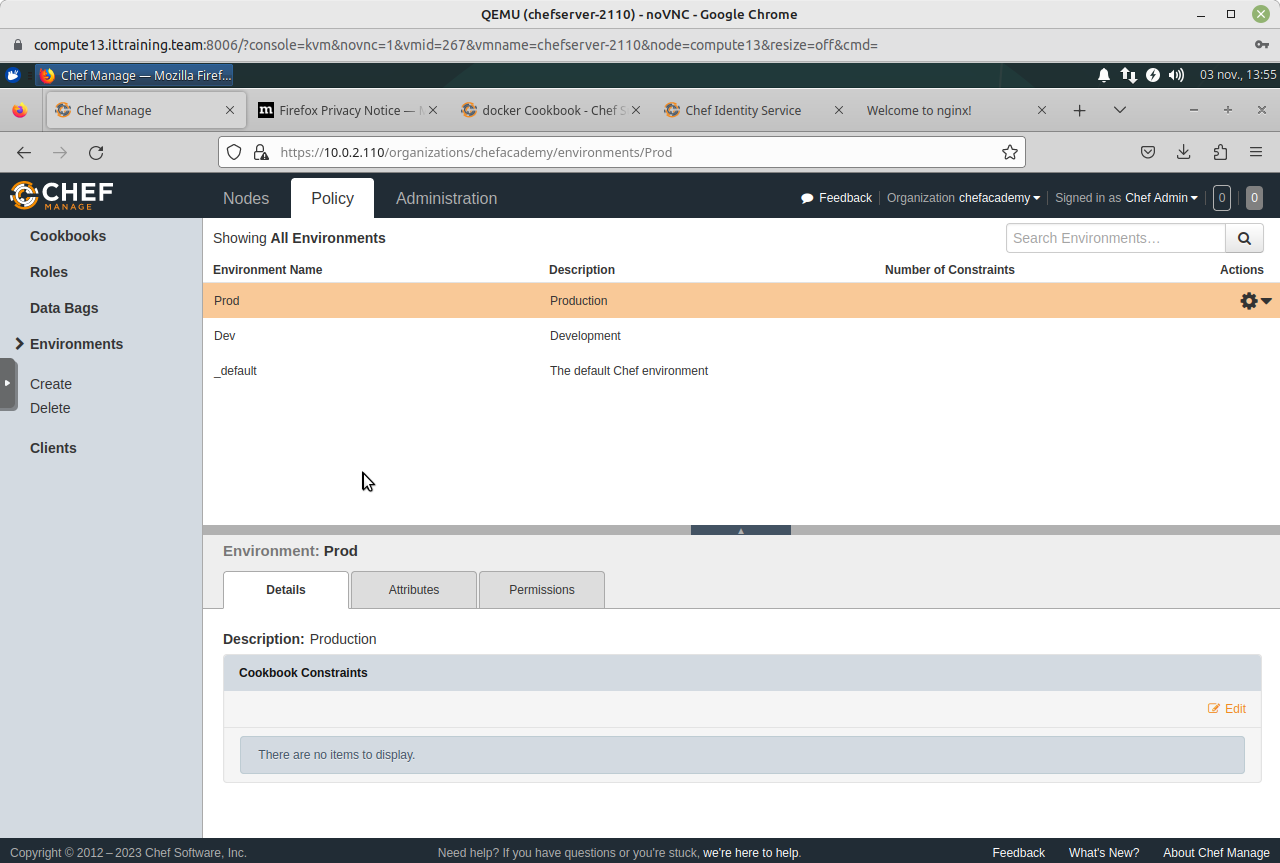Open Firefox Pocket save icon

pyautogui.click(x=1148, y=152)
